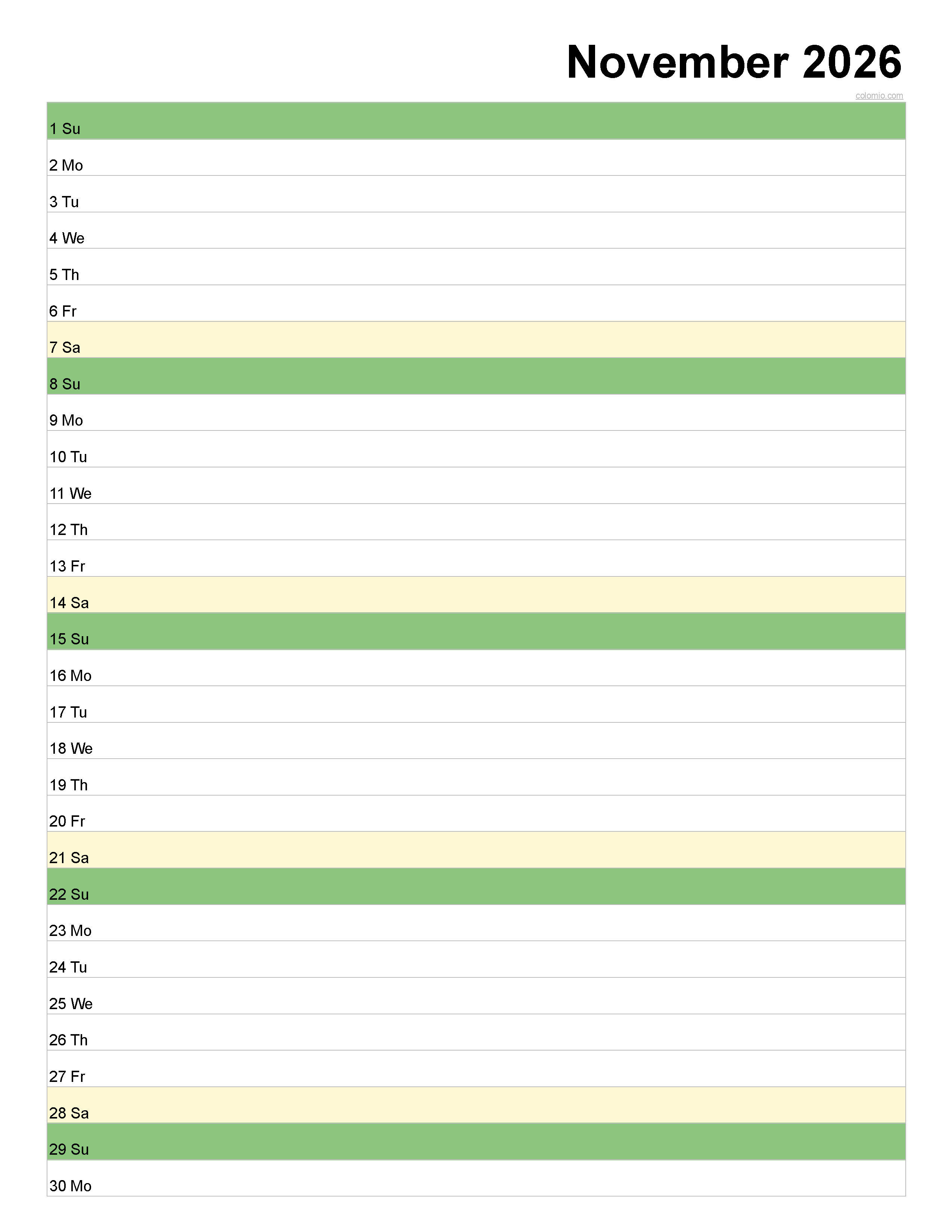
Task: Select the 1 Su green row
Action: (x=476, y=121)
